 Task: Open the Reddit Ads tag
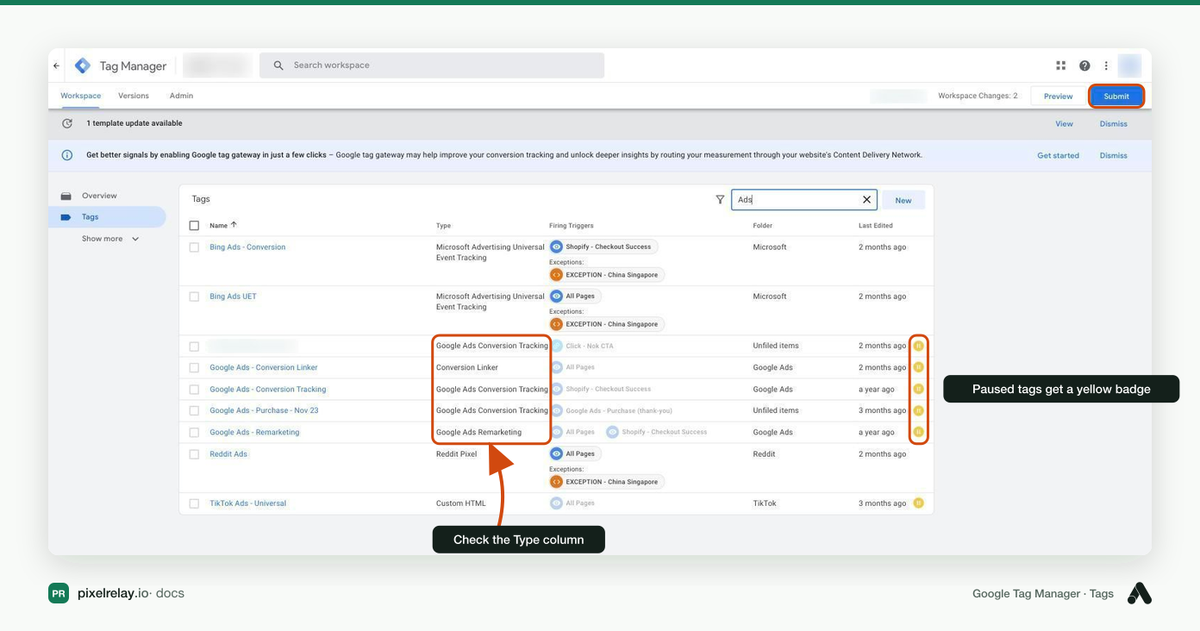click(228, 454)
